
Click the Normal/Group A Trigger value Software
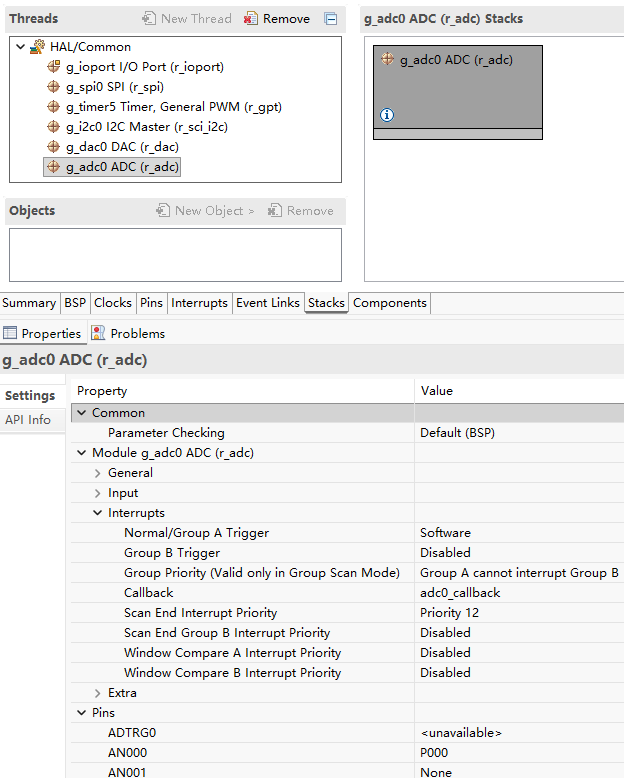tap(519, 533)
